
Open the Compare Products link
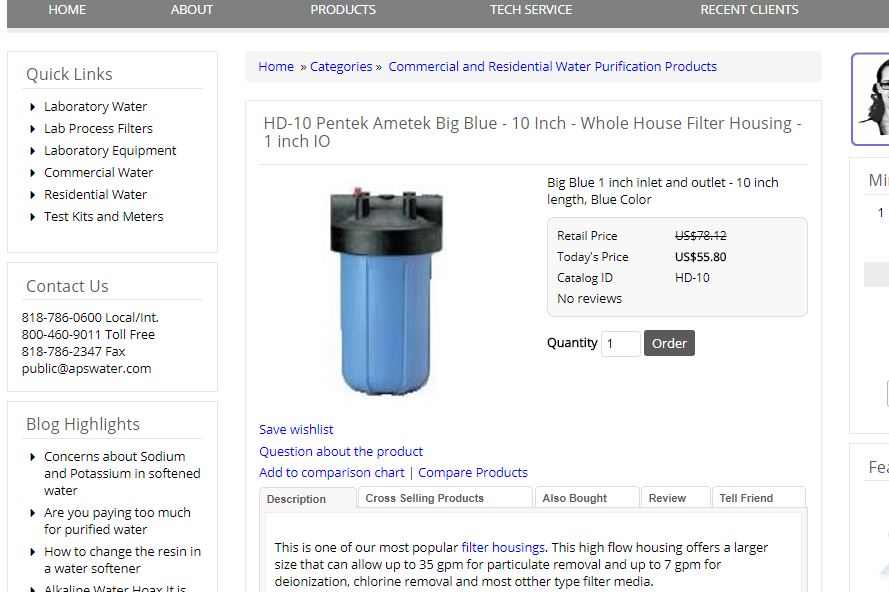(x=473, y=473)
